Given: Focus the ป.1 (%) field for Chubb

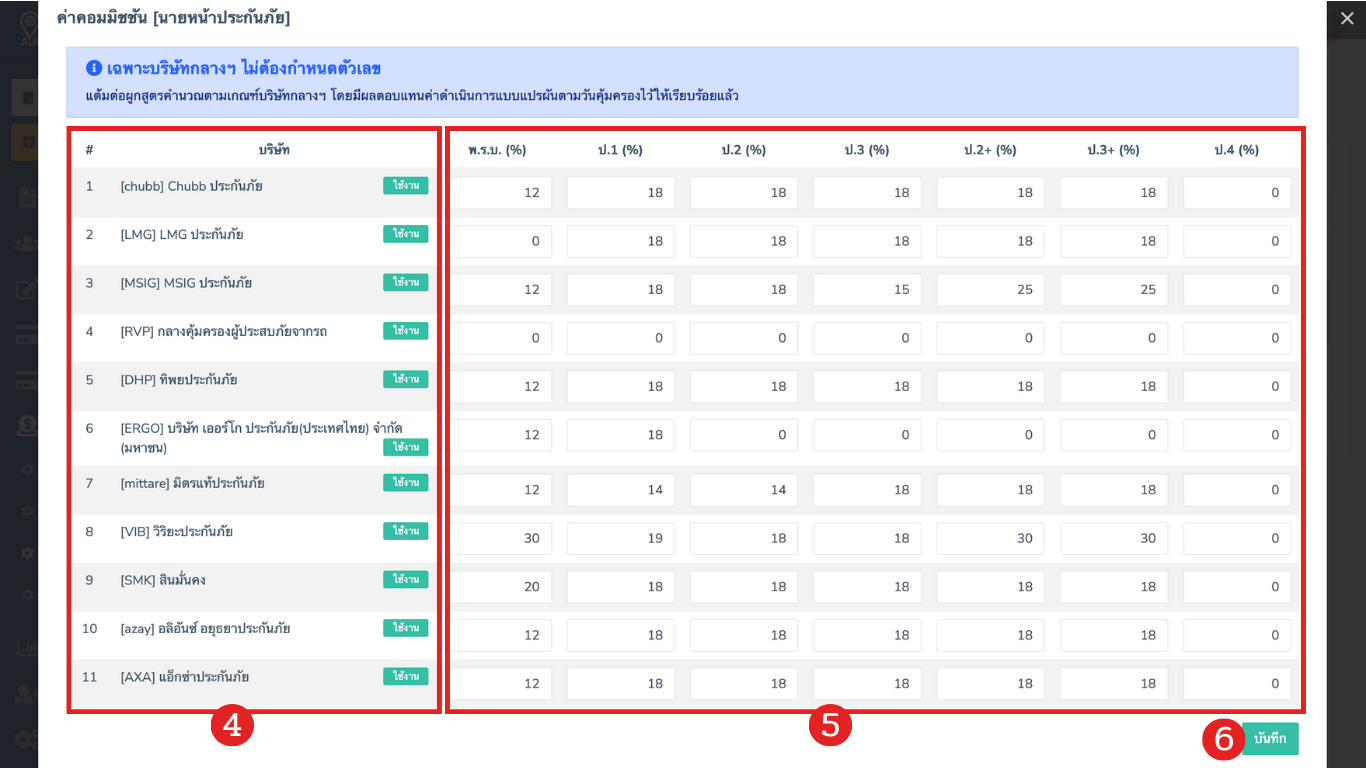Looking at the screenshot, I should [620, 193].
